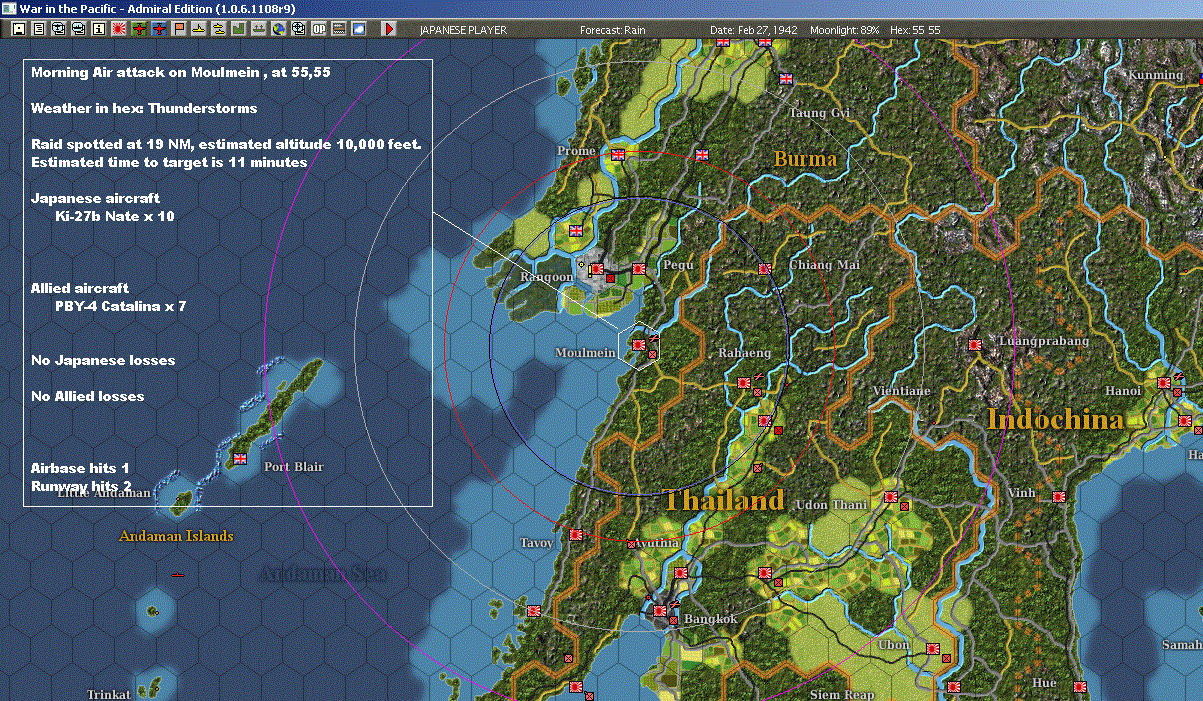Image resolution: width=1203 pixels, height=701 pixels.
Task: Click the red plane on blue background icon
Action: click(x=159, y=29)
